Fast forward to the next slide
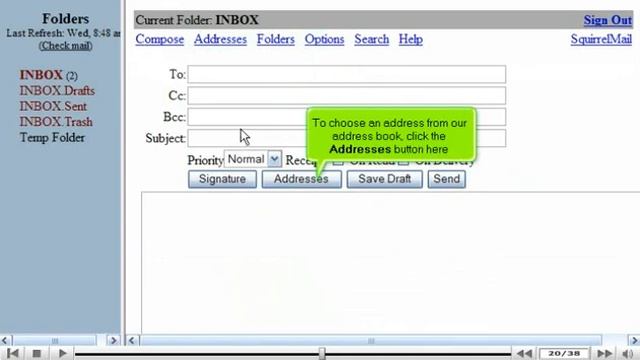The width and height of the screenshot is (640, 360). point(604,353)
